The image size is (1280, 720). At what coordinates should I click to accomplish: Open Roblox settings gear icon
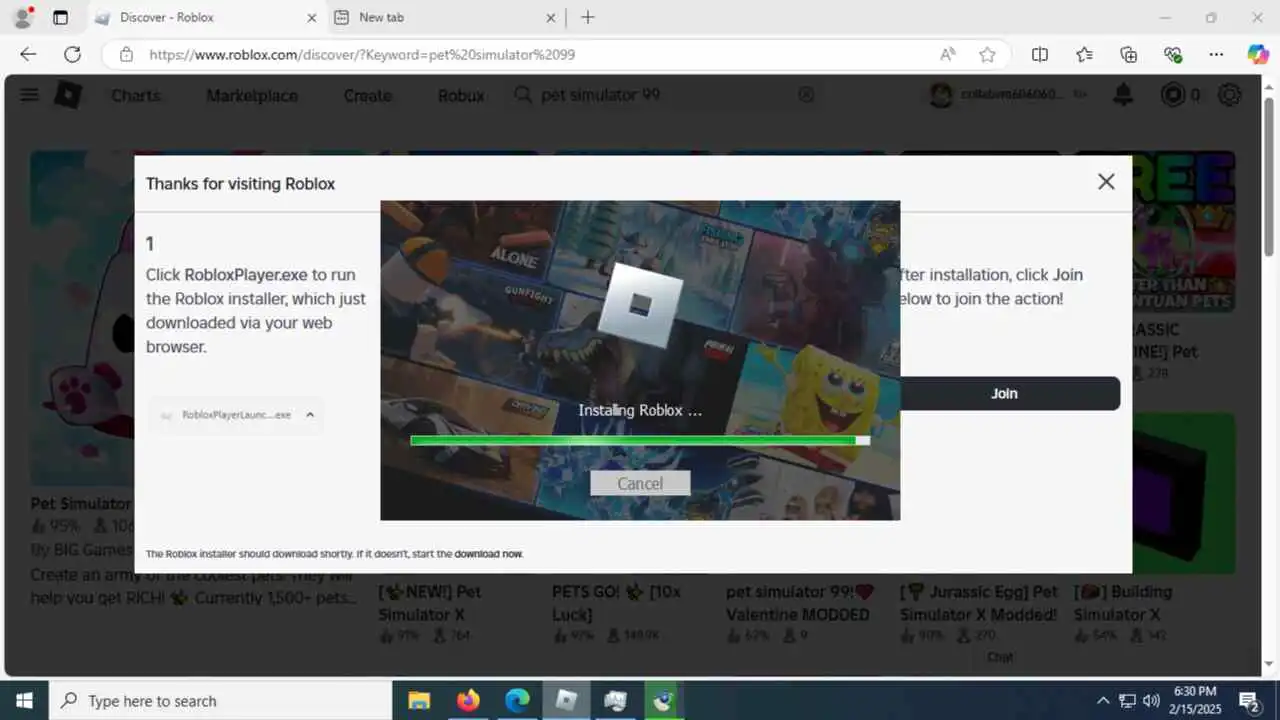(1229, 95)
